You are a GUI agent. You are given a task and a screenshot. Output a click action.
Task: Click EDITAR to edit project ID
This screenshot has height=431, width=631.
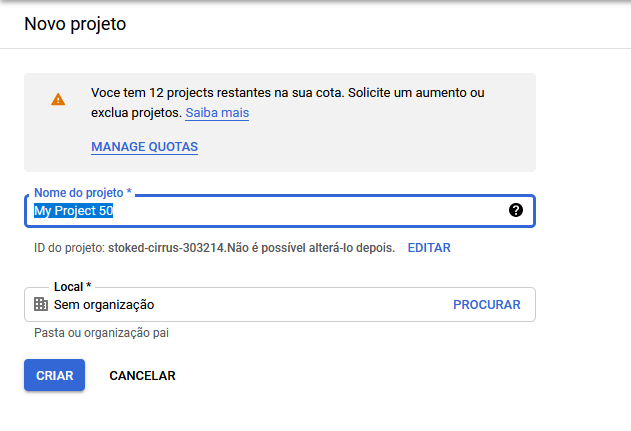pyautogui.click(x=429, y=248)
